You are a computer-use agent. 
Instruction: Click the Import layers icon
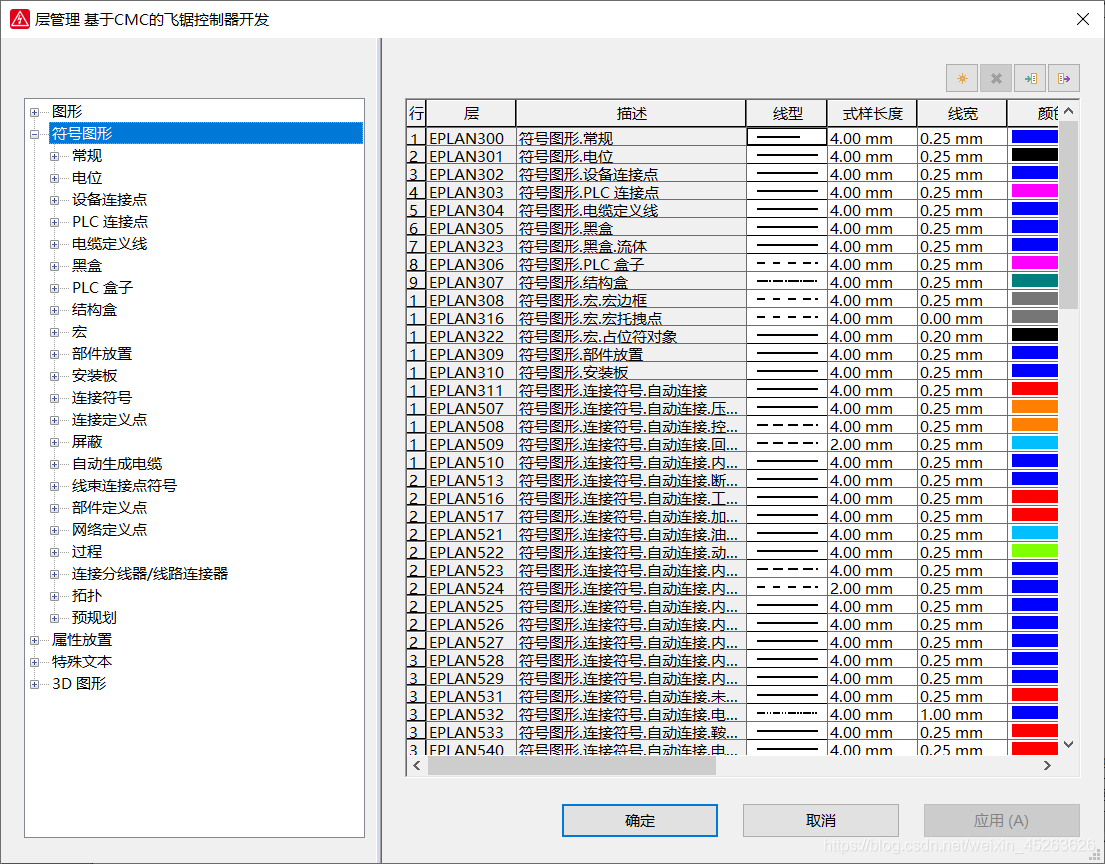[x=1029, y=78]
